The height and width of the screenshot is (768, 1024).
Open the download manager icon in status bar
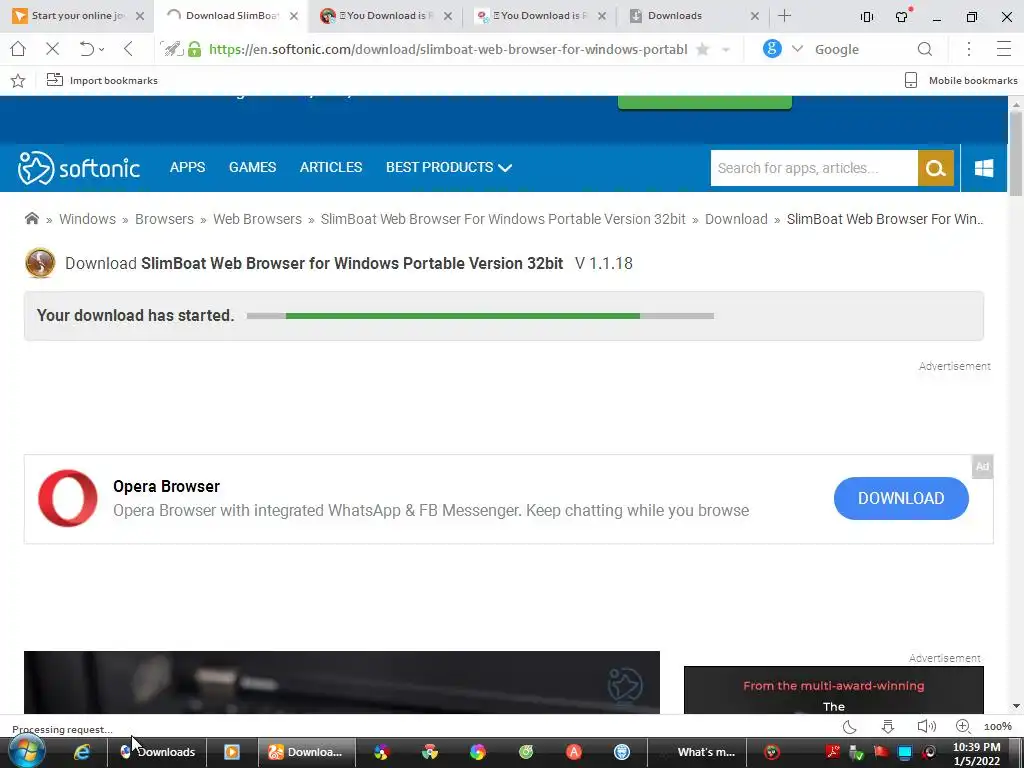click(x=888, y=726)
